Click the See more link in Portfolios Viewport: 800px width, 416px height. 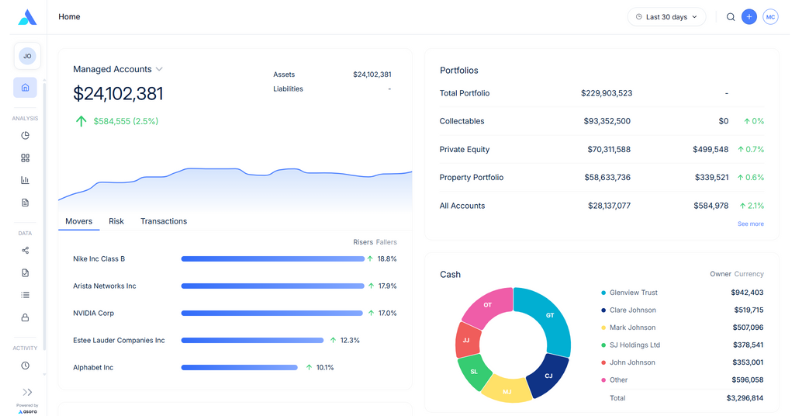(751, 224)
